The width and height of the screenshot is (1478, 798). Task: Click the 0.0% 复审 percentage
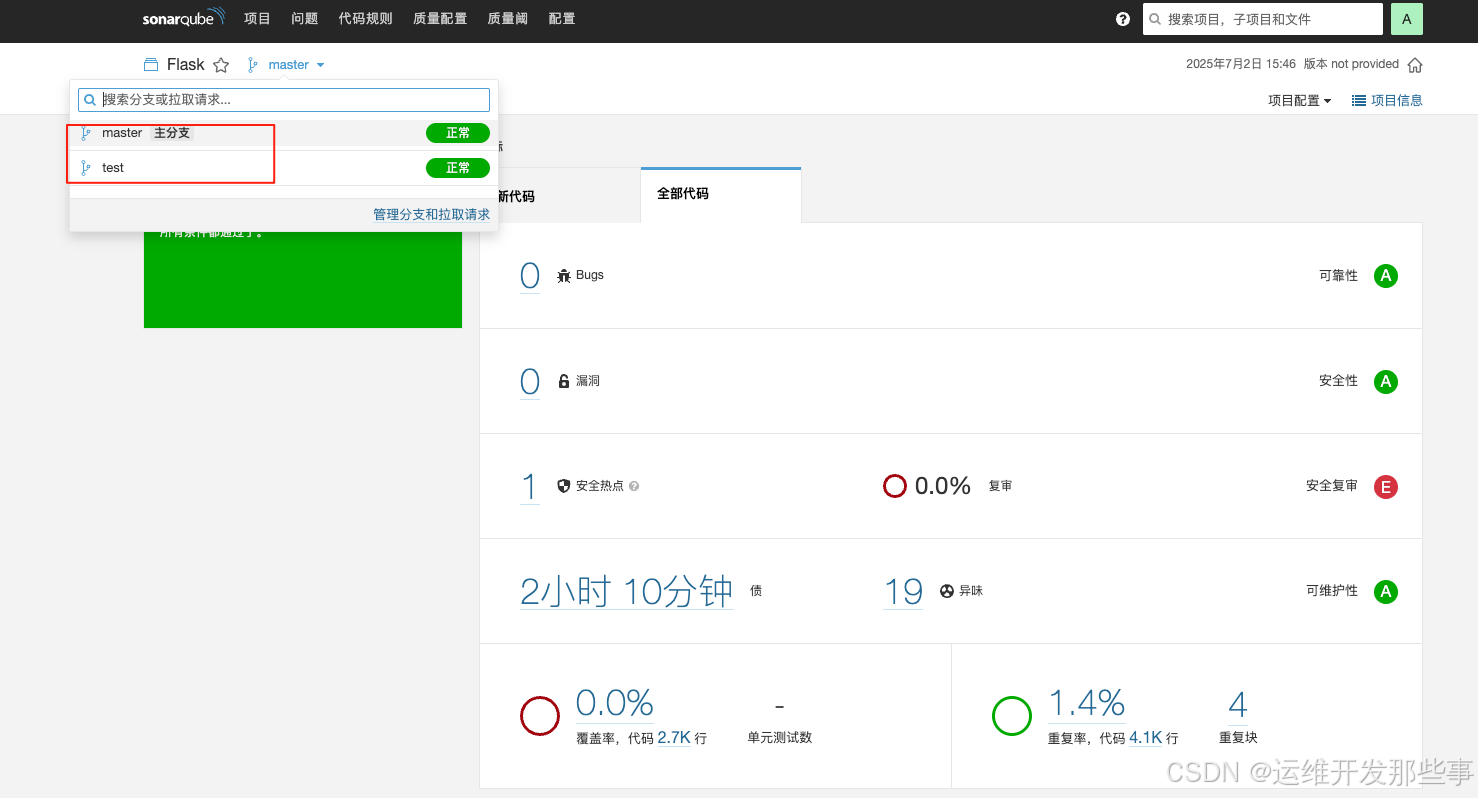(943, 486)
